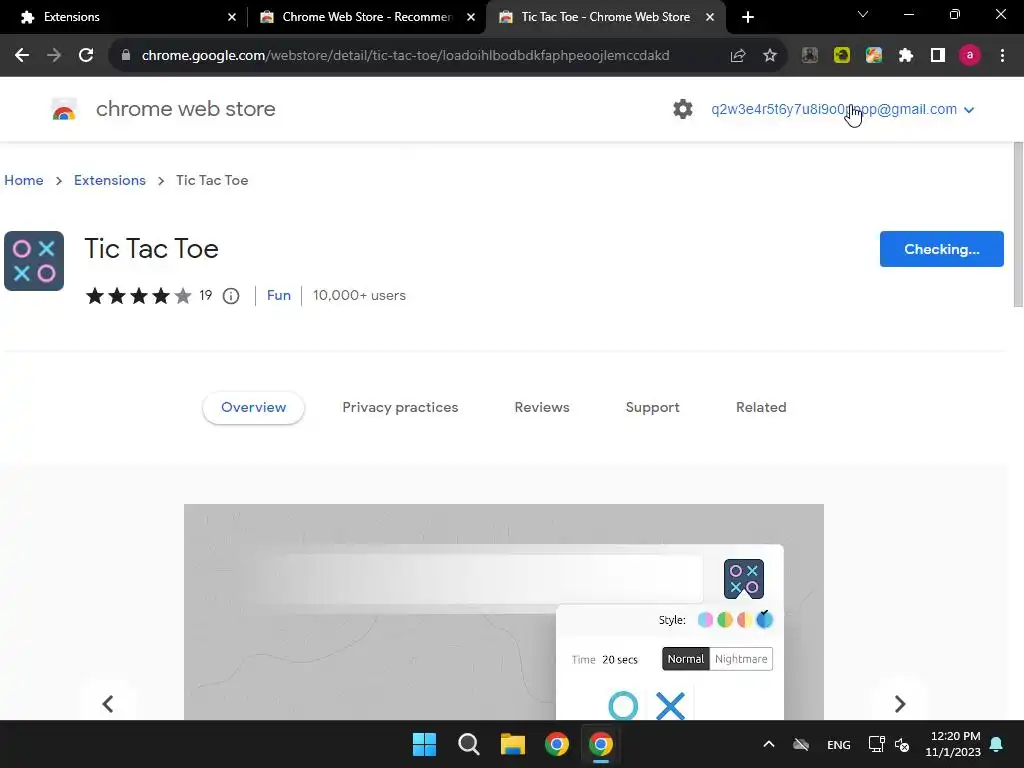Close the Extensions tab
Image resolution: width=1024 pixels, height=768 pixels.
point(232,17)
